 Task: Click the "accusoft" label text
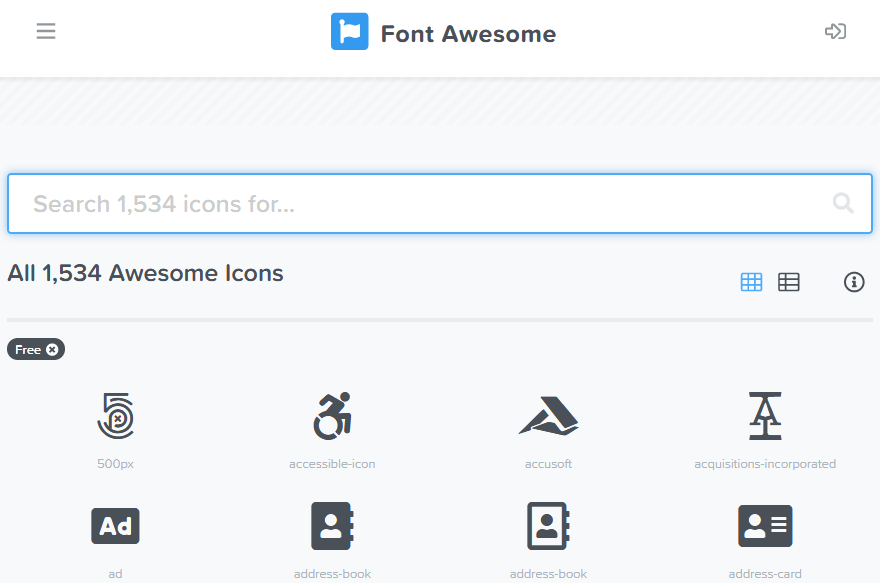[x=548, y=464]
